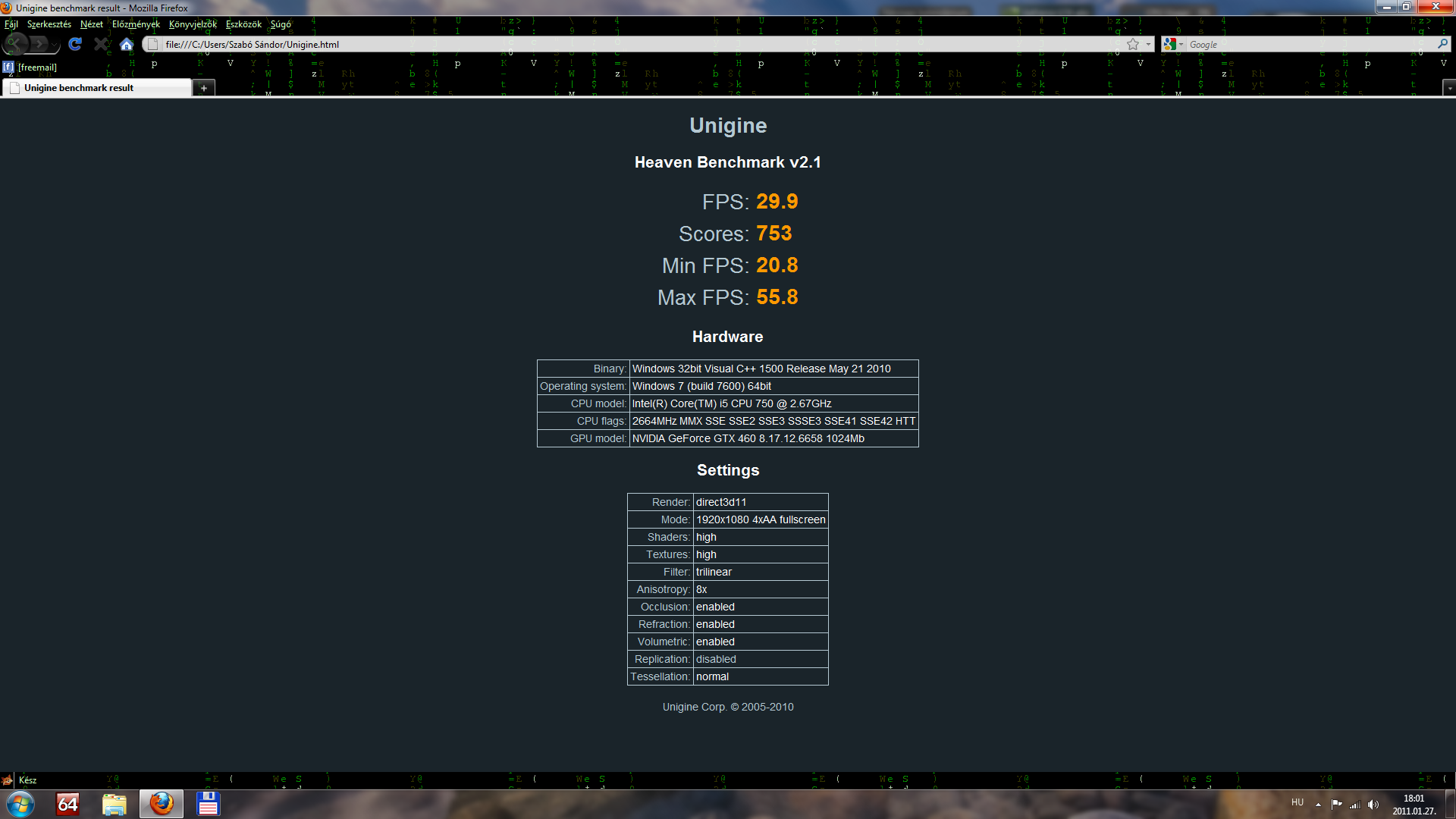Open the Eszközök menu
The width and height of the screenshot is (1456, 819).
(243, 24)
